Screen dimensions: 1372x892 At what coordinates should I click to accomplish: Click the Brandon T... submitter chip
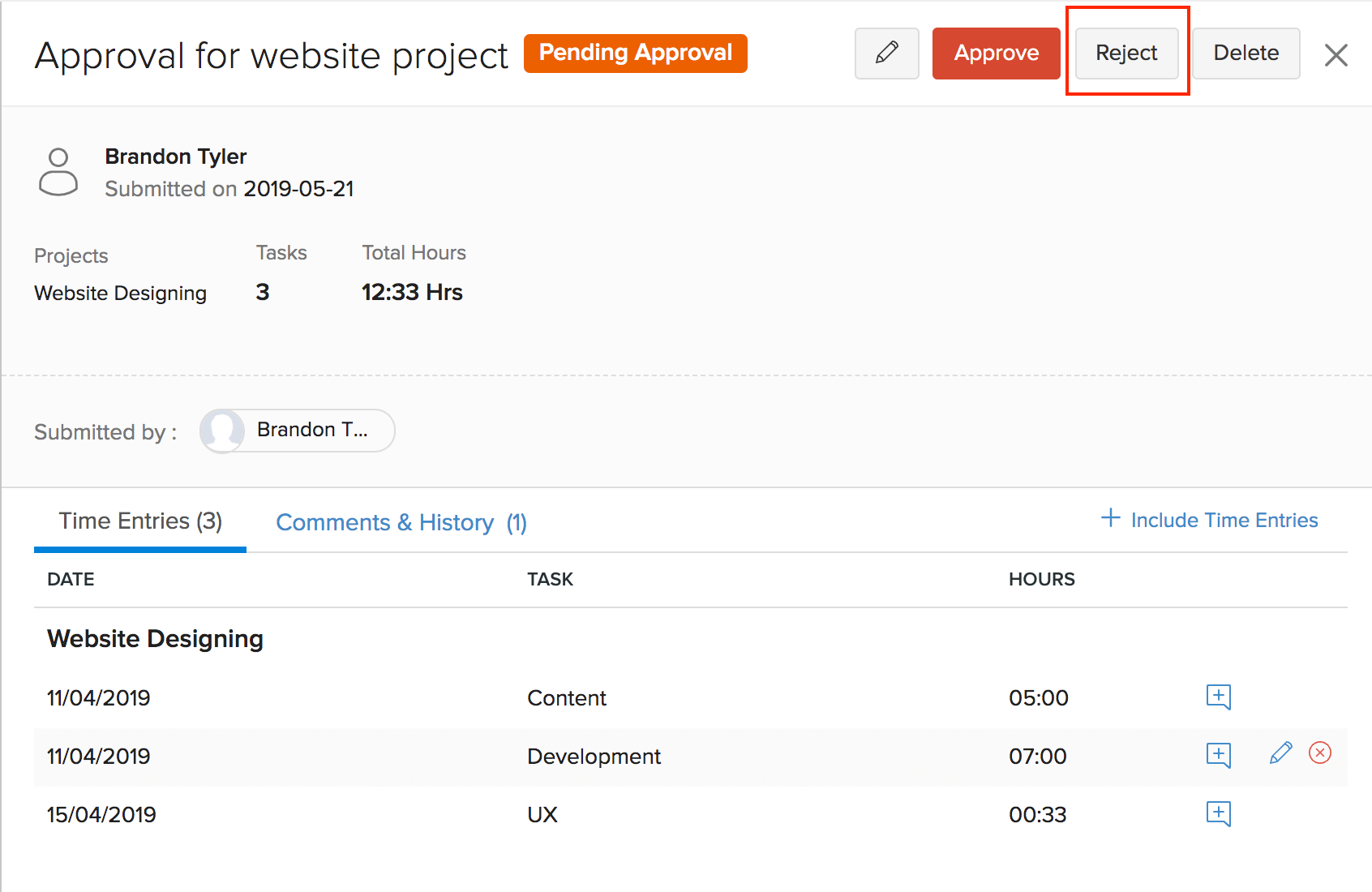[x=298, y=431]
